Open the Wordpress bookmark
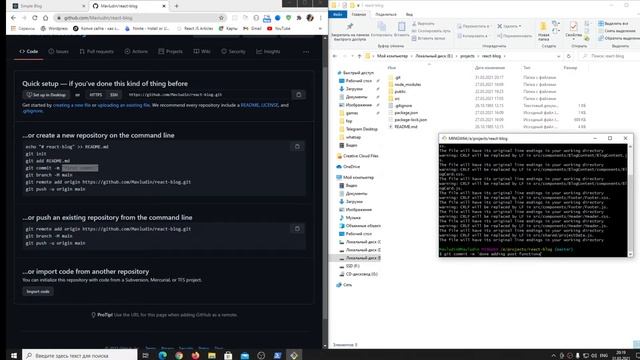Viewport: 640px width, 360px height. tap(54, 29)
